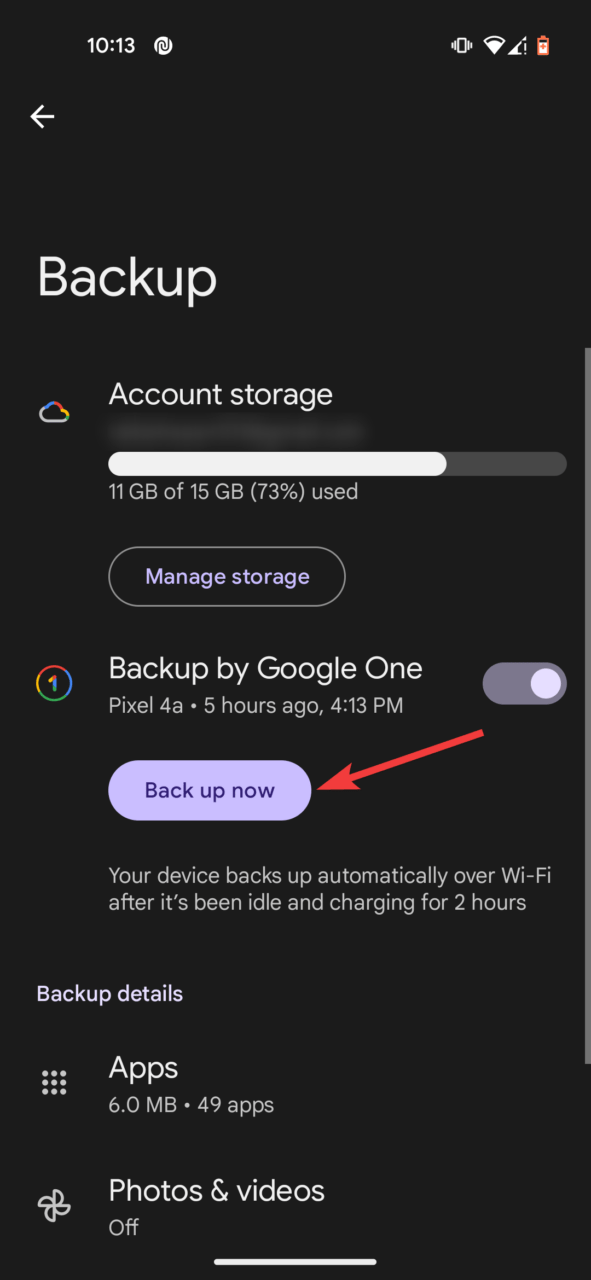Tap the Backup page title

127,278
